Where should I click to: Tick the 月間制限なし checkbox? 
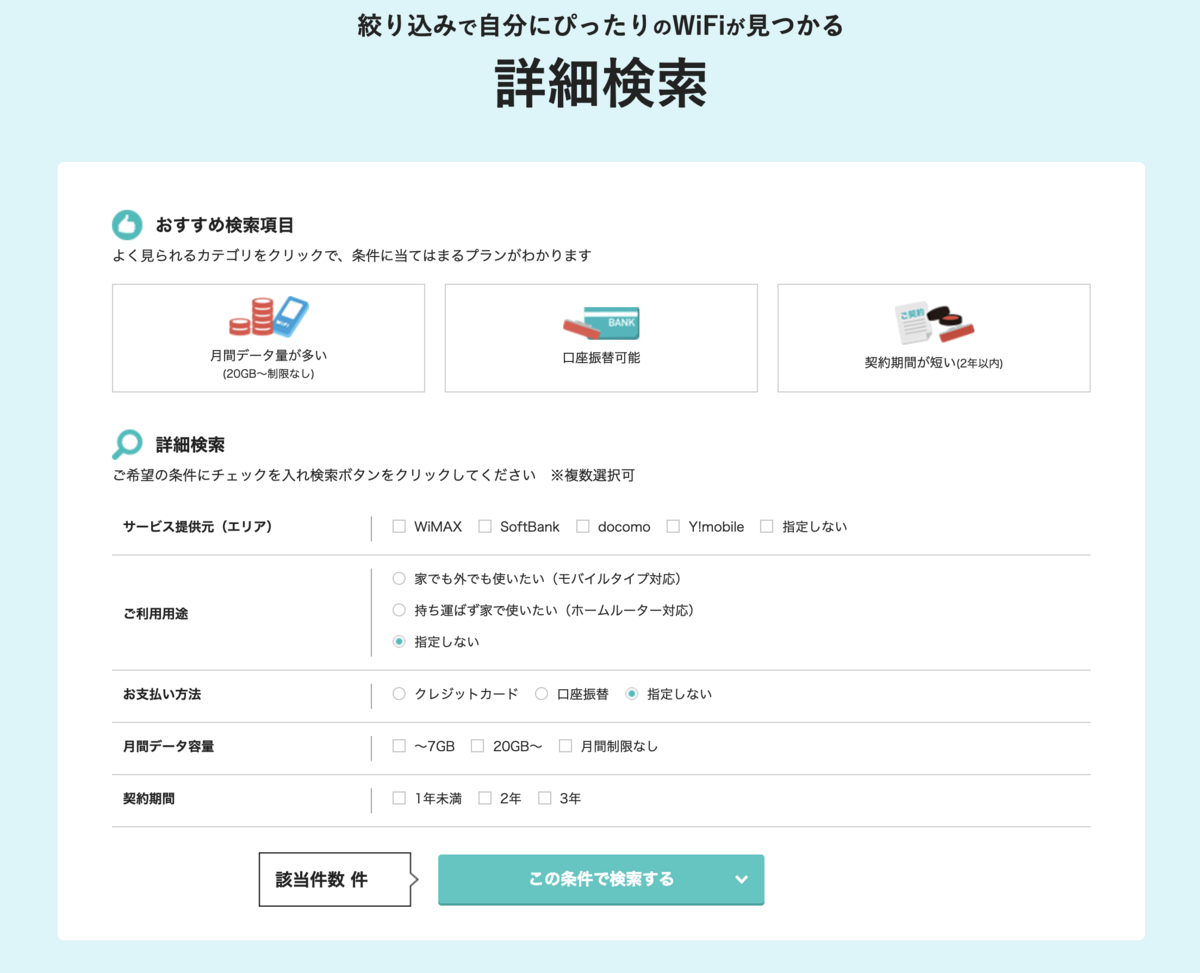565,746
